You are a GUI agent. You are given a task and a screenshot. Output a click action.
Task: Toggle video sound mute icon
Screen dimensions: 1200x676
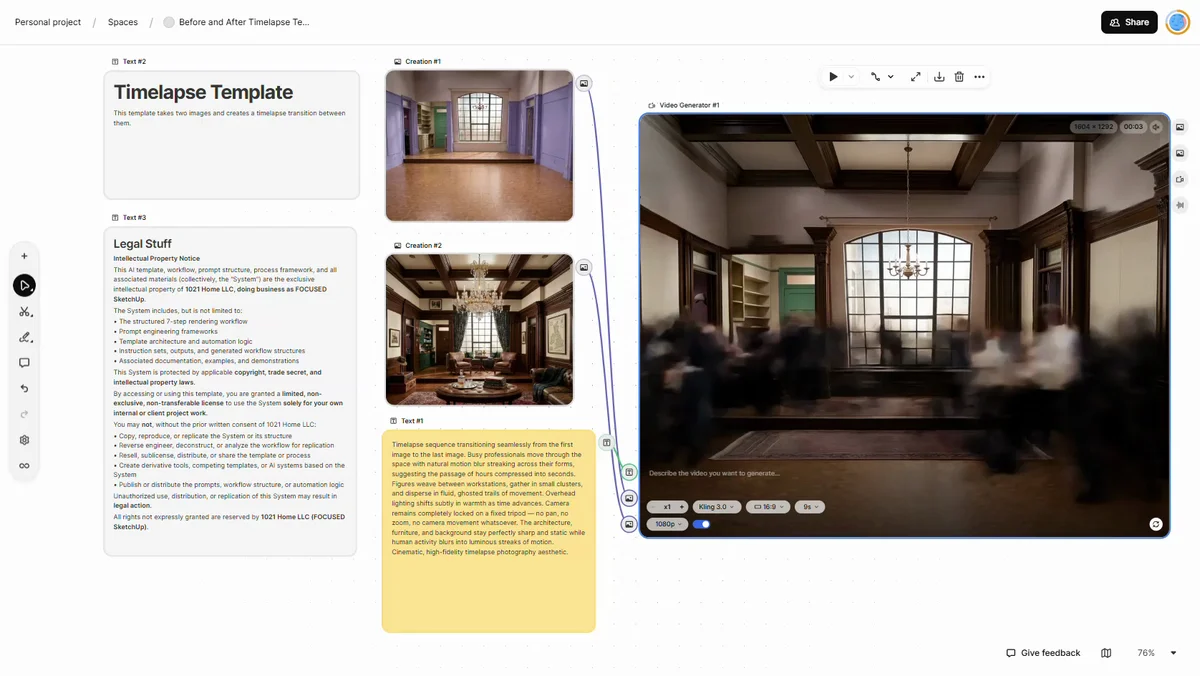[x=1156, y=127]
